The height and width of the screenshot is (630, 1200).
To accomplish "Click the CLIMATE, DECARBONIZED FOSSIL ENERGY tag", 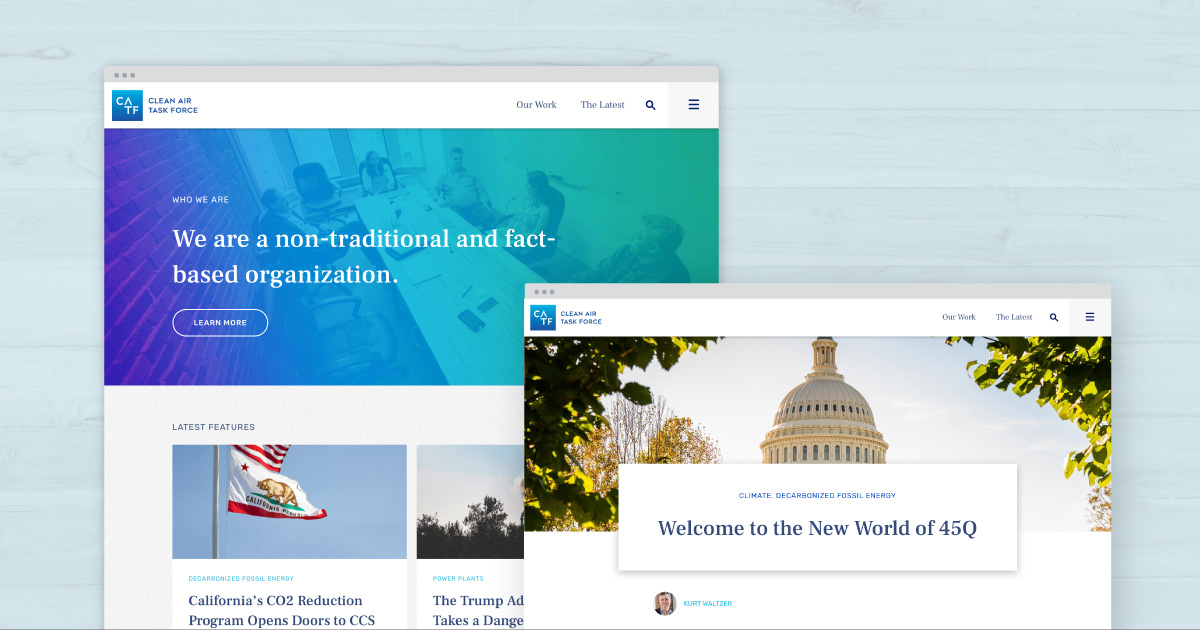I will point(817,495).
